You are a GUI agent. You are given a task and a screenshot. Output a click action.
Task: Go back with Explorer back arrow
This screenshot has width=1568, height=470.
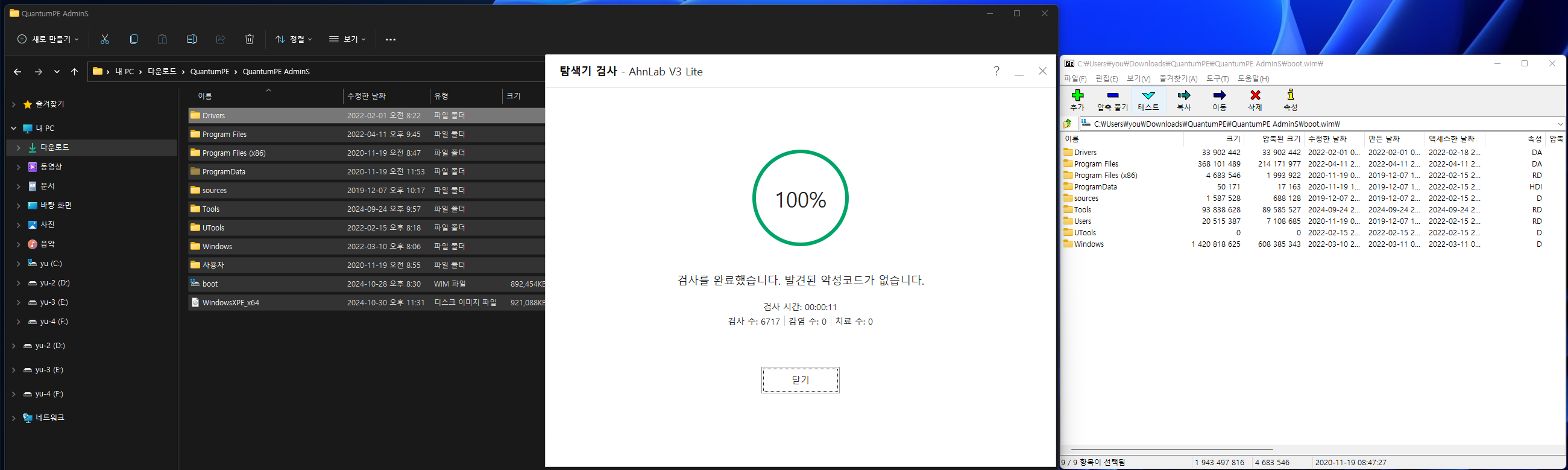coord(17,72)
